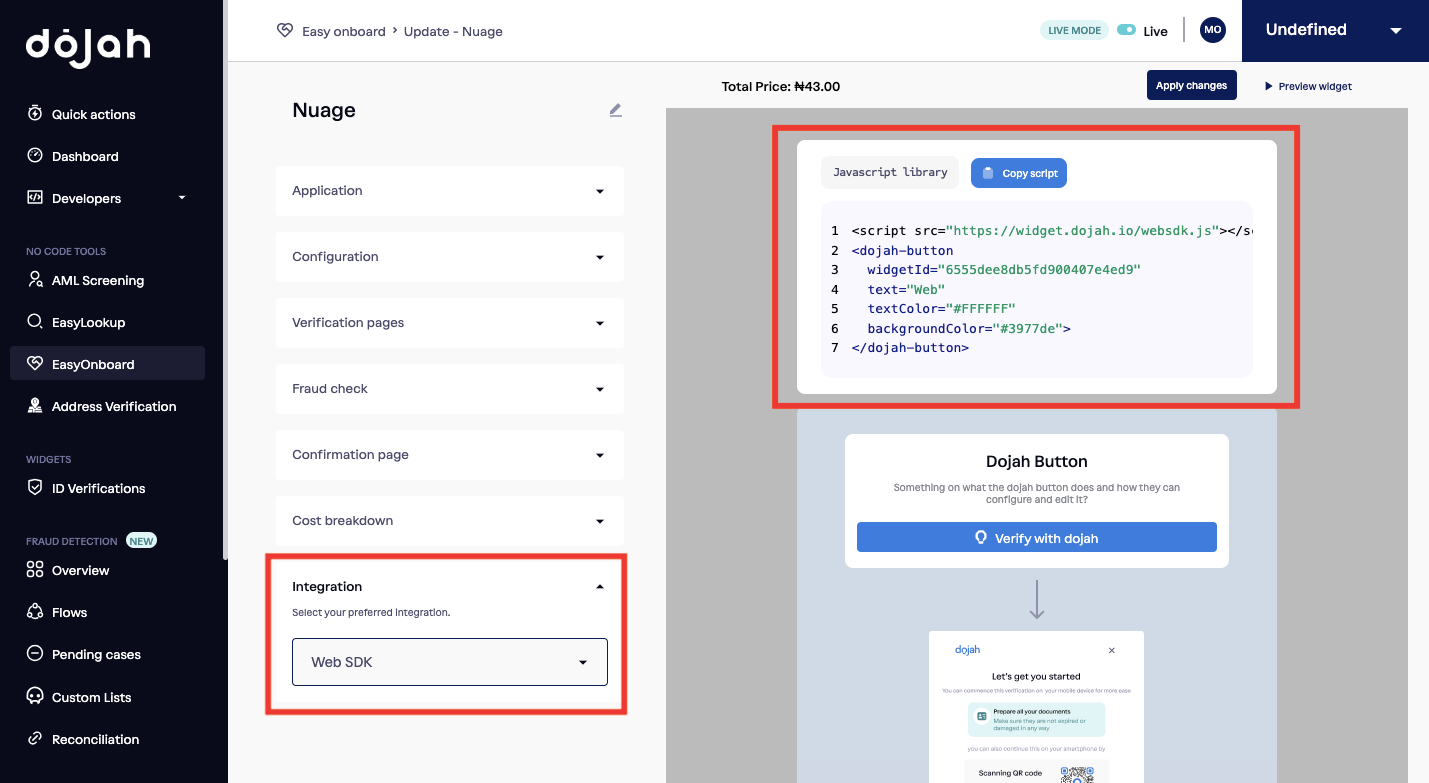Click the Copy script button
Viewport: 1429px width, 783px height.
coord(1018,173)
